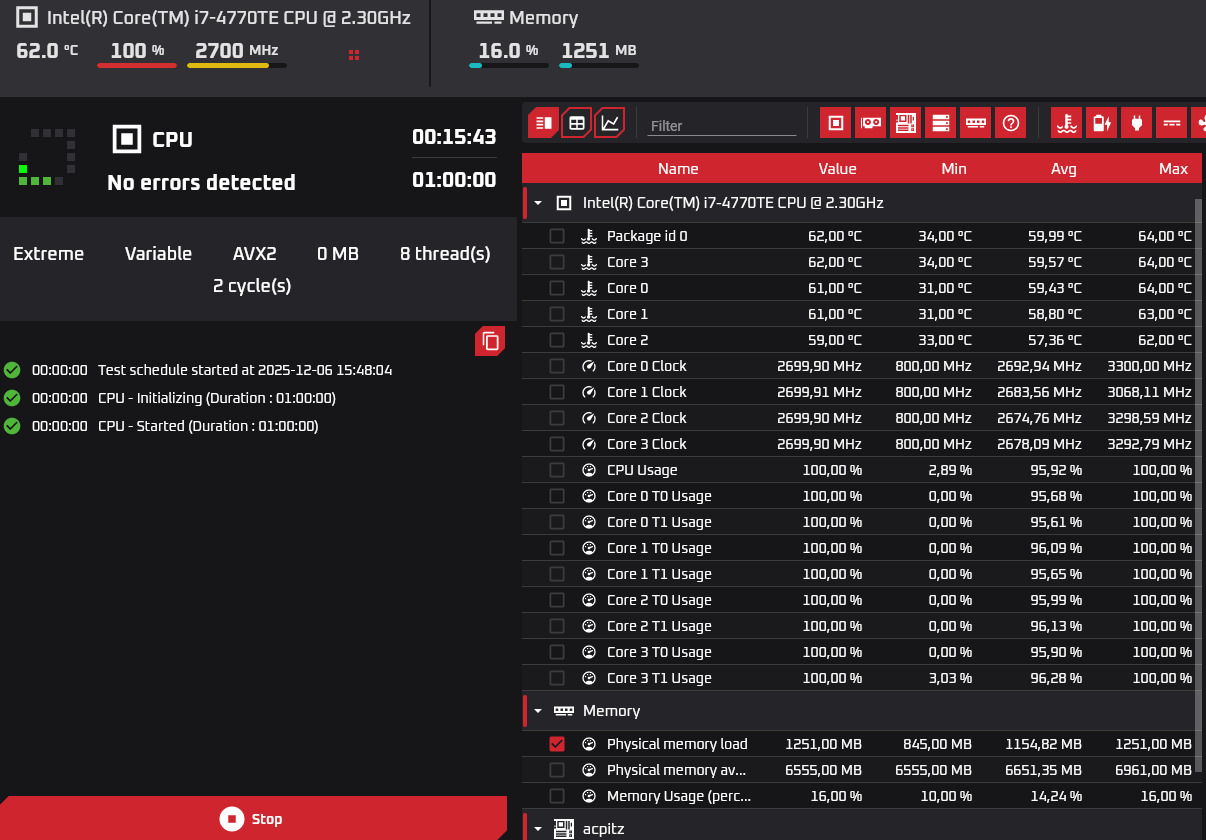
Task: Collapse the acpitz sensor group
Action: point(538,829)
